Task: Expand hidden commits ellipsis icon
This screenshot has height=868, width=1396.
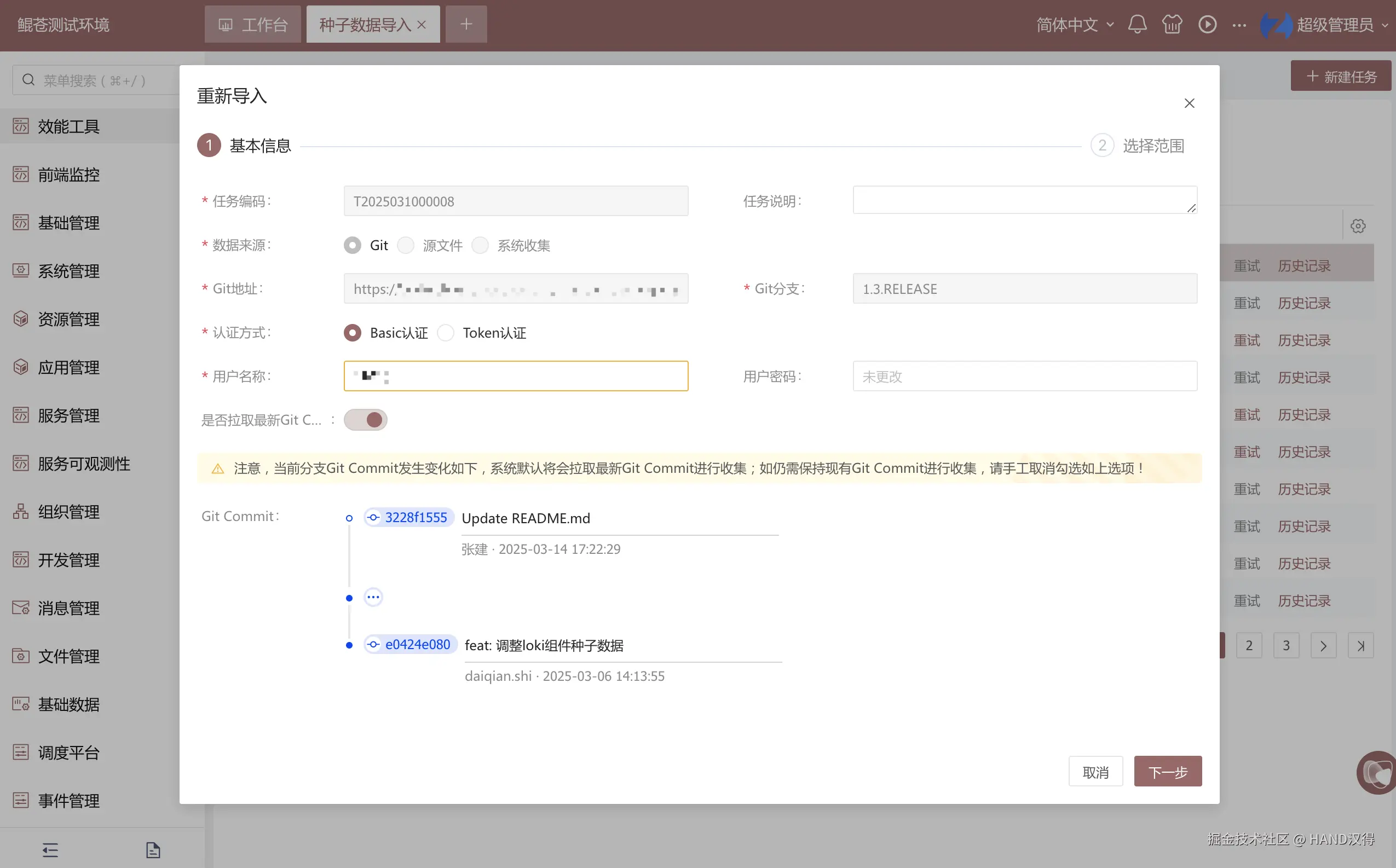Action: (x=373, y=597)
